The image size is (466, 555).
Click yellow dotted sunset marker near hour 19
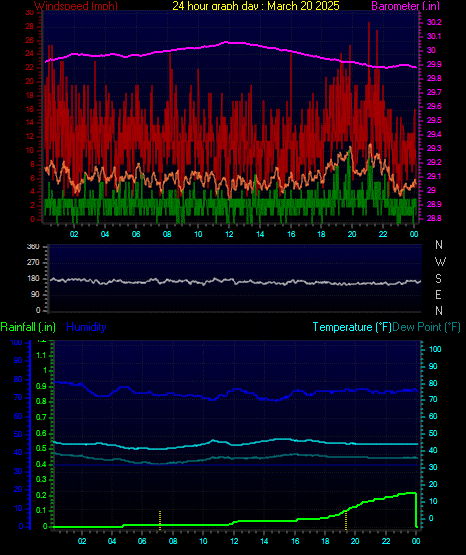point(346,520)
